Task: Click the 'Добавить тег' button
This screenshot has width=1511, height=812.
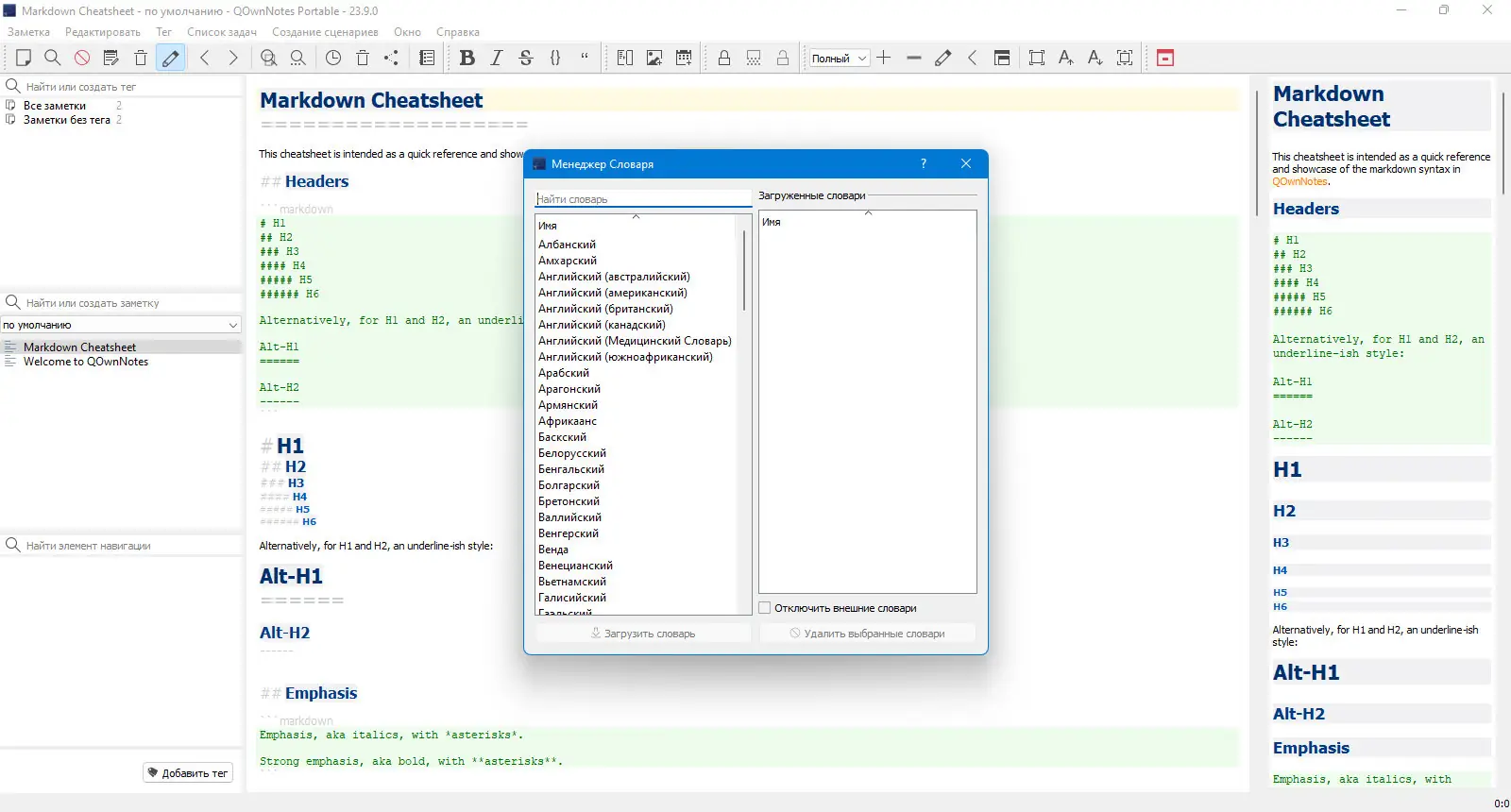Action: click(187, 773)
